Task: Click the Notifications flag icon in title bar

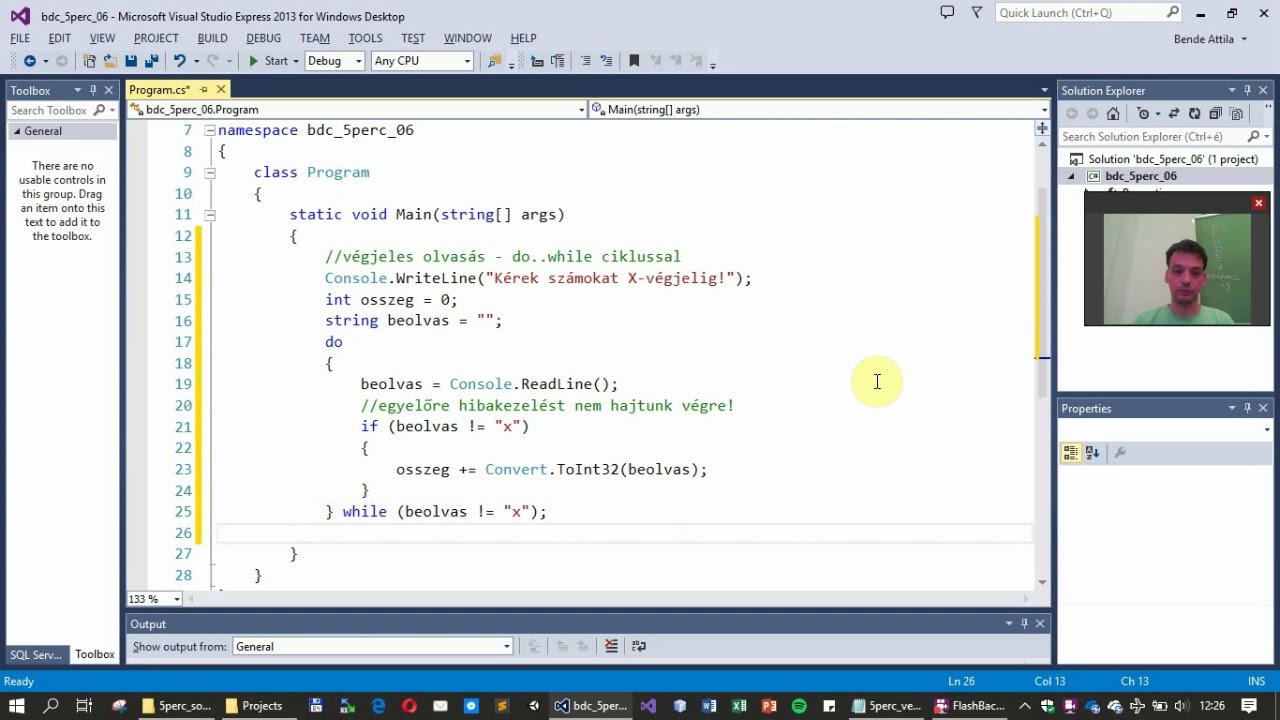Action: [977, 12]
